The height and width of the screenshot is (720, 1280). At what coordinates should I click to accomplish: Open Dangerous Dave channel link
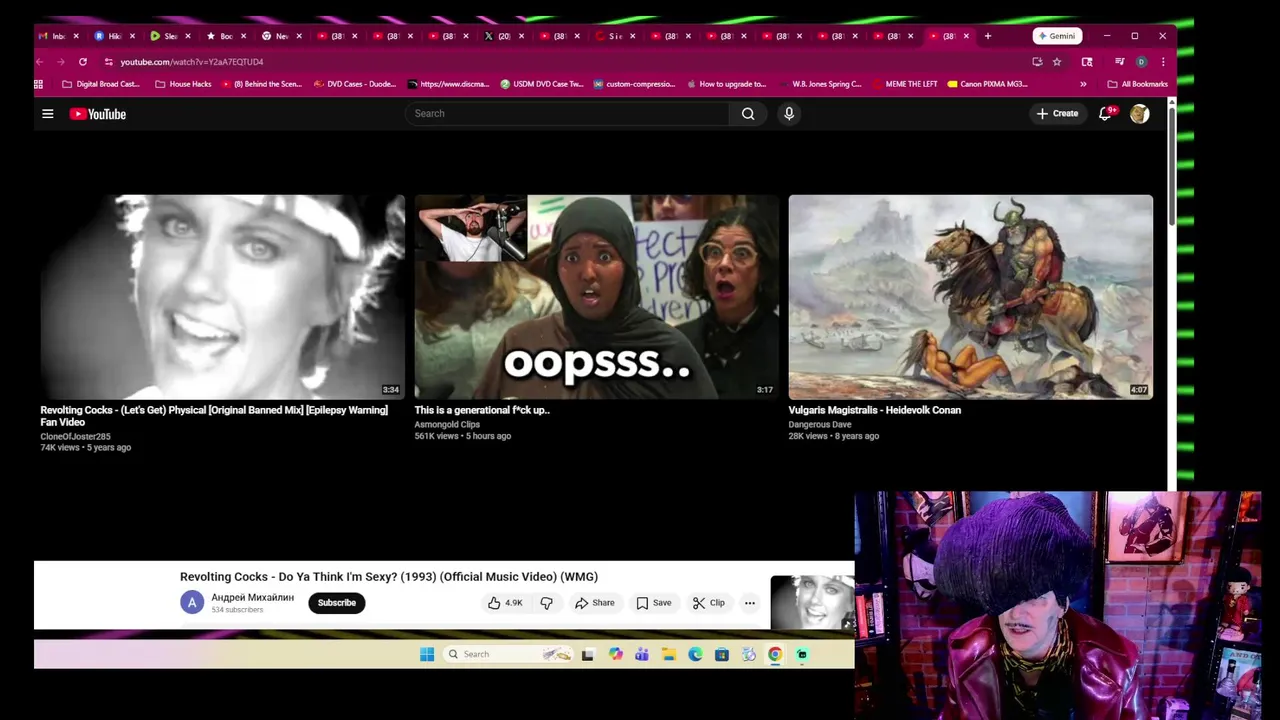820,424
